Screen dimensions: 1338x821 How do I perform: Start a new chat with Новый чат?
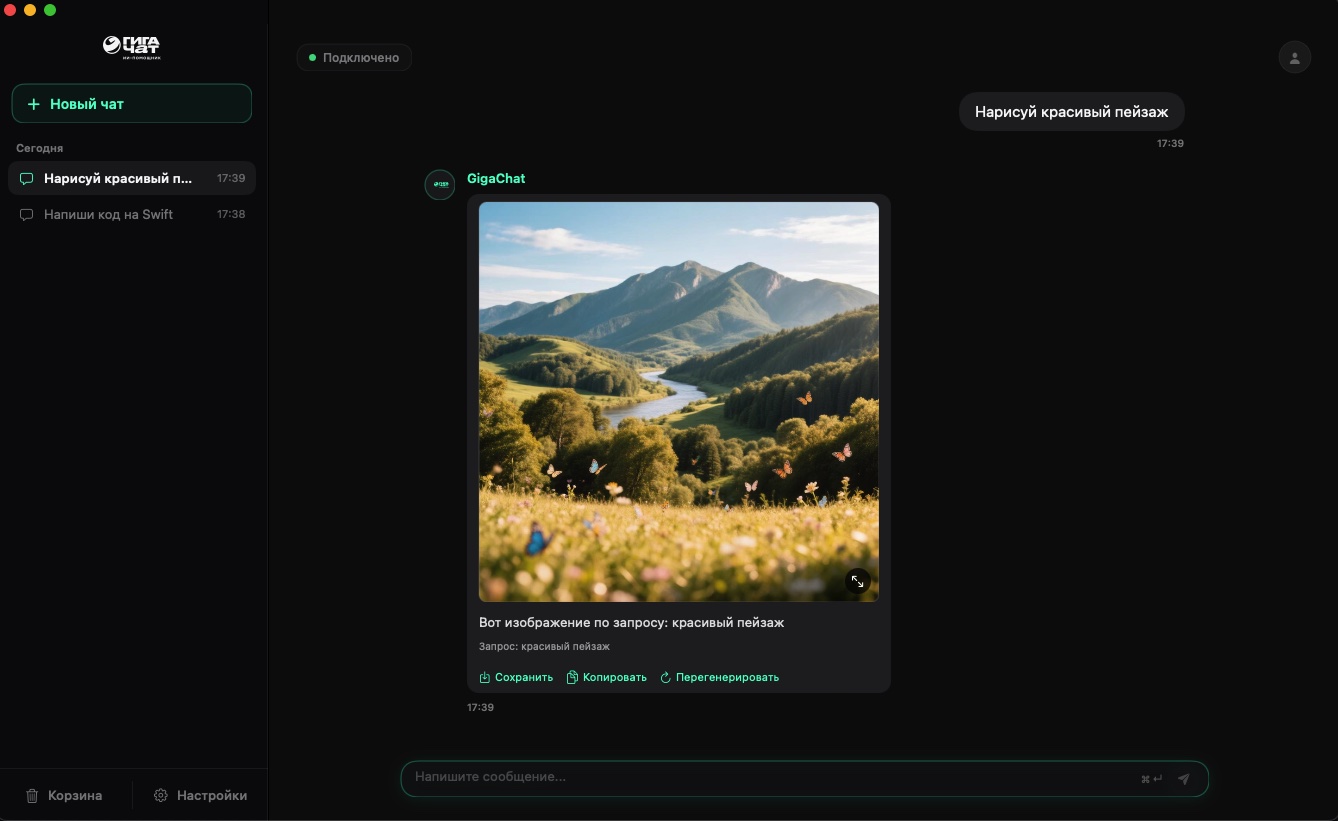131,104
